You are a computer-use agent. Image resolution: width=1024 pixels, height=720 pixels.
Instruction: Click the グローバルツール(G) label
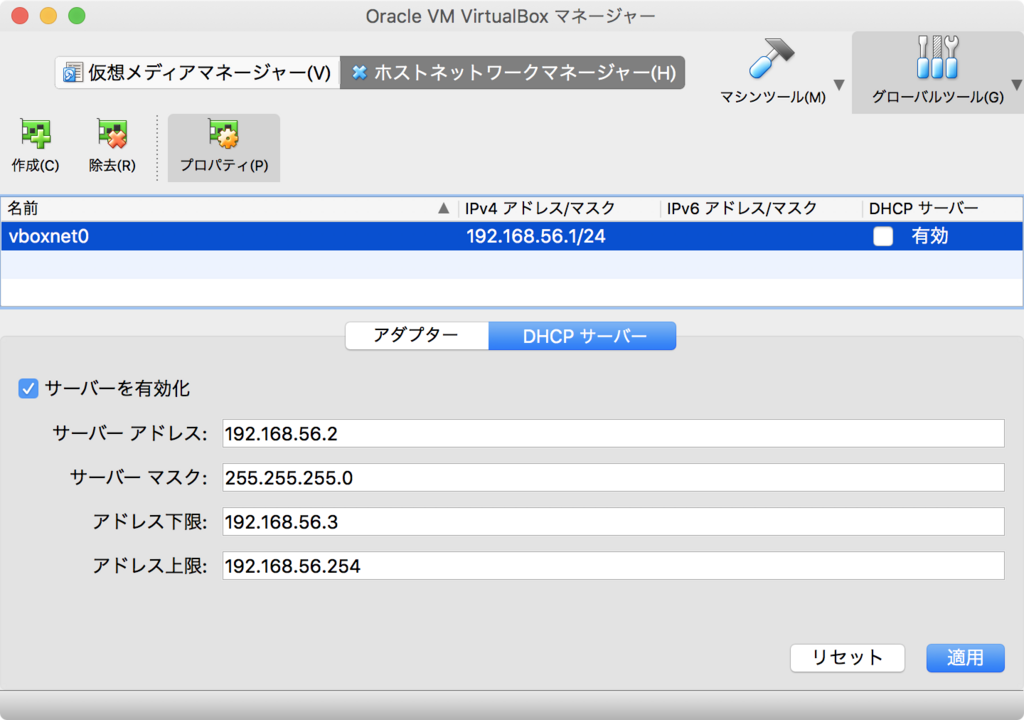[938, 97]
